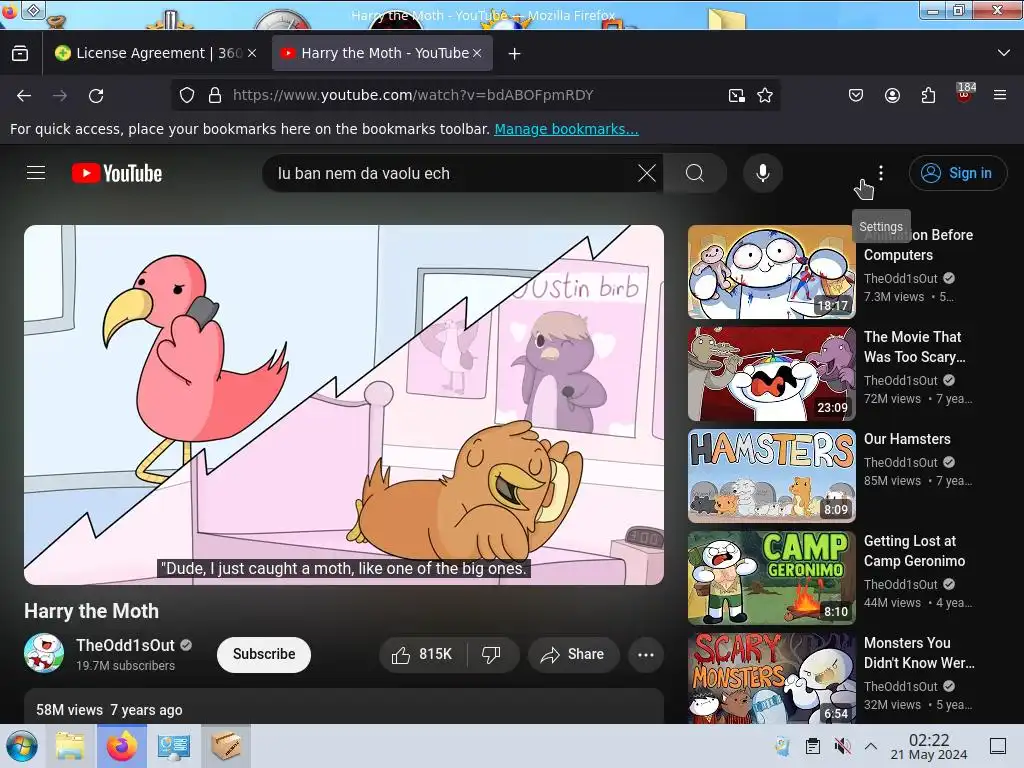Viewport: 1024px width, 768px height.
Task: Reload the current page
Action: click(x=96, y=96)
